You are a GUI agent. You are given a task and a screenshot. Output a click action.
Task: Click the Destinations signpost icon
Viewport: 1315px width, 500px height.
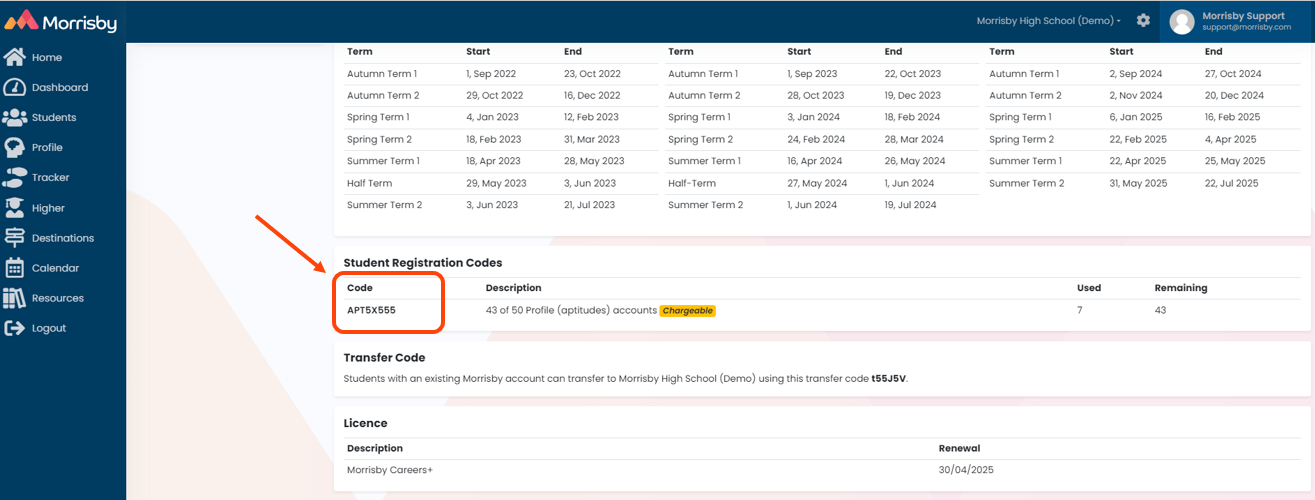tap(14, 238)
